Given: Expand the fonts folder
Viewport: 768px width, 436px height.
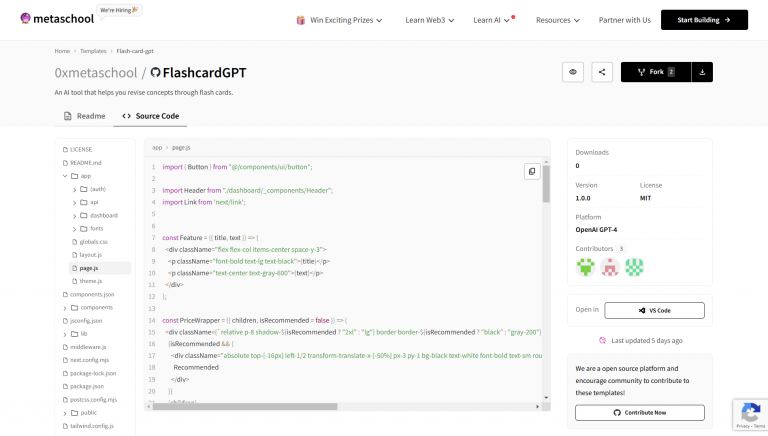Looking at the screenshot, I should click(74, 229).
